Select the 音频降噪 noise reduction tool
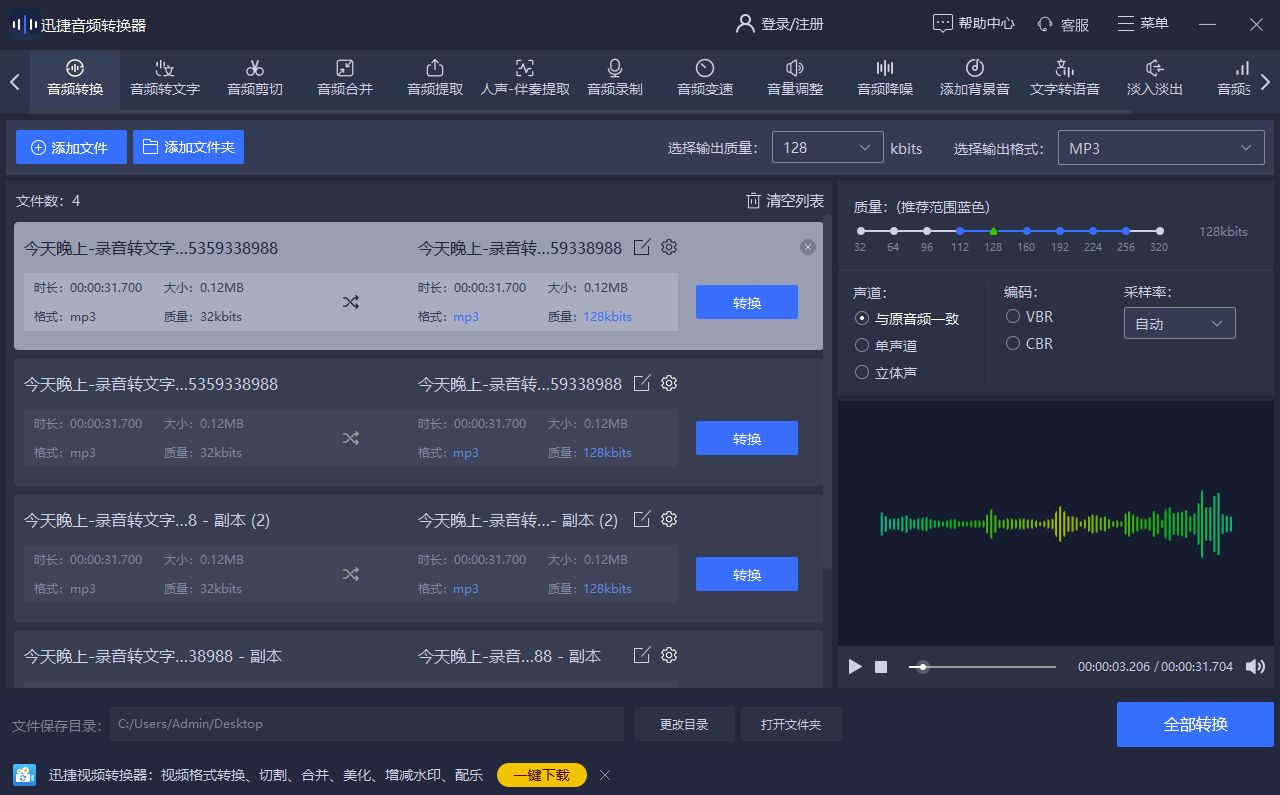 [x=884, y=80]
